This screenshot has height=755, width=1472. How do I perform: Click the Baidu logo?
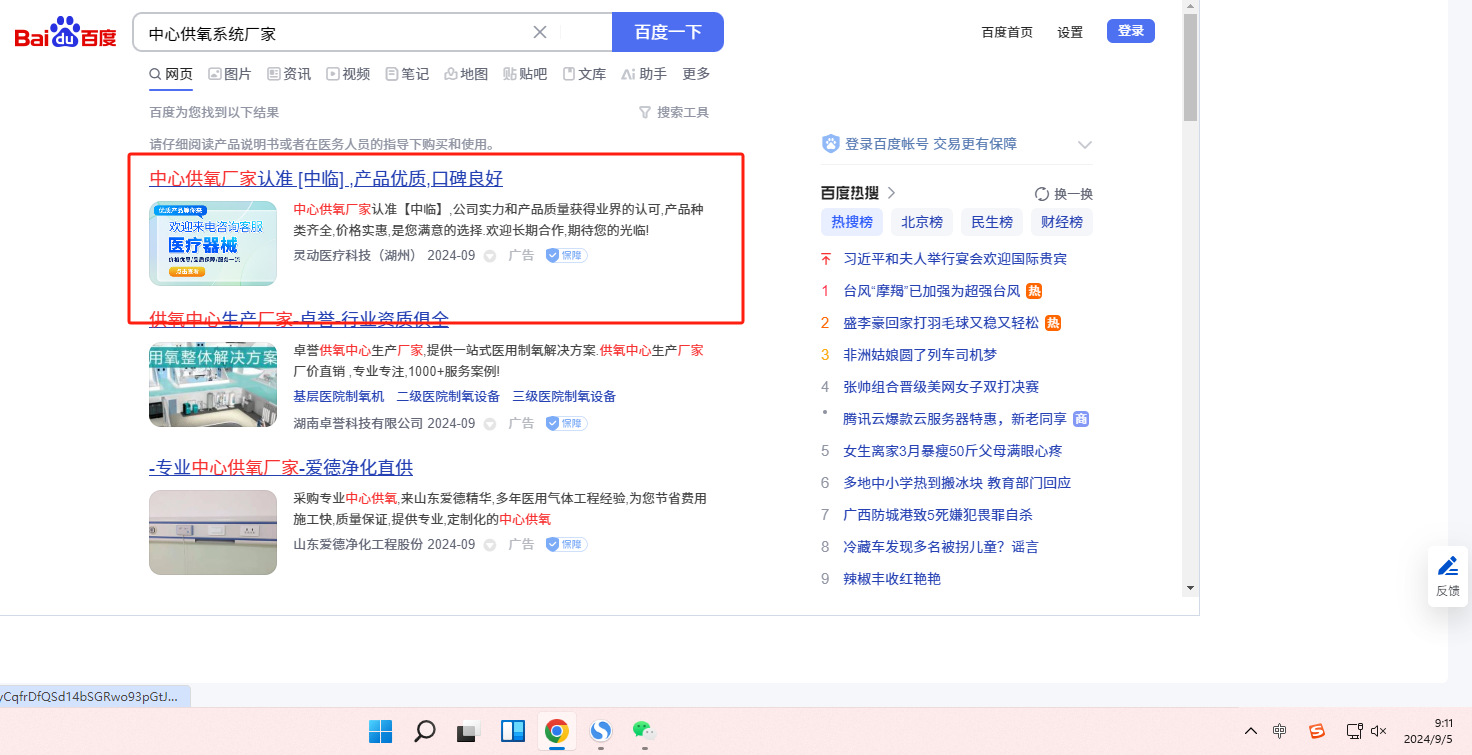pos(65,33)
